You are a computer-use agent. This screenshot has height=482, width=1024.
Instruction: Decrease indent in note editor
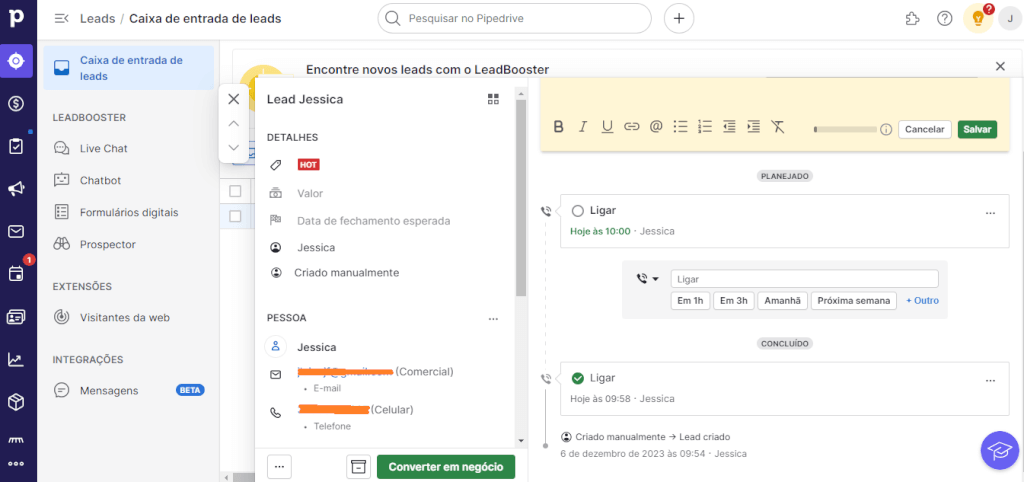click(729, 127)
